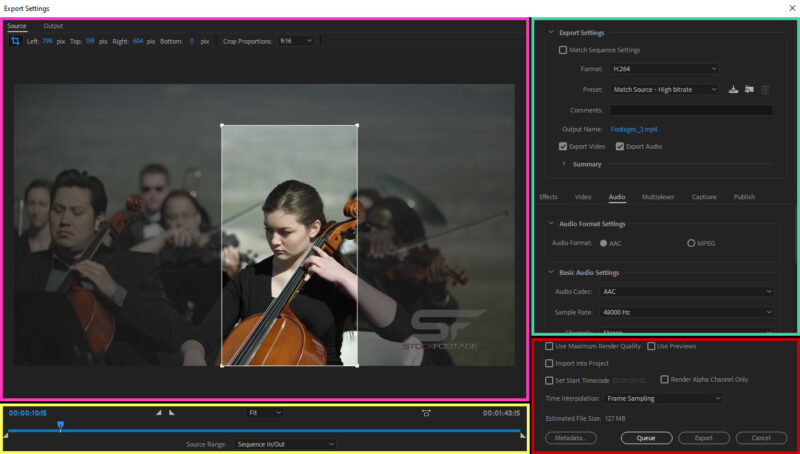Viewport: 800px width, 454px height.
Task: Open the Captions tab
Action: point(704,197)
